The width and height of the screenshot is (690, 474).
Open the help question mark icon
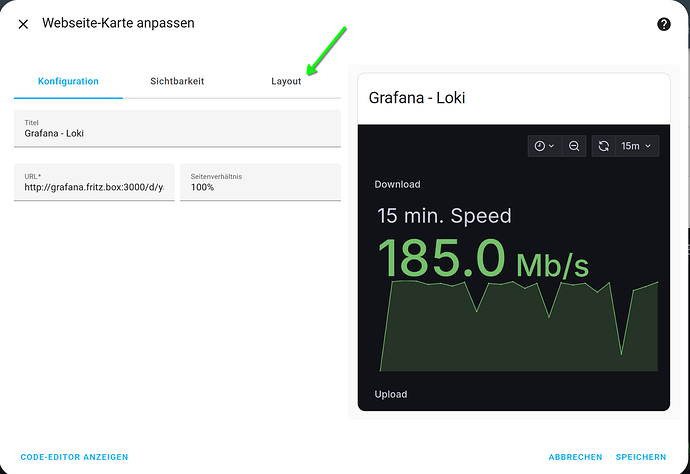pyautogui.click(x=664, y=24)
